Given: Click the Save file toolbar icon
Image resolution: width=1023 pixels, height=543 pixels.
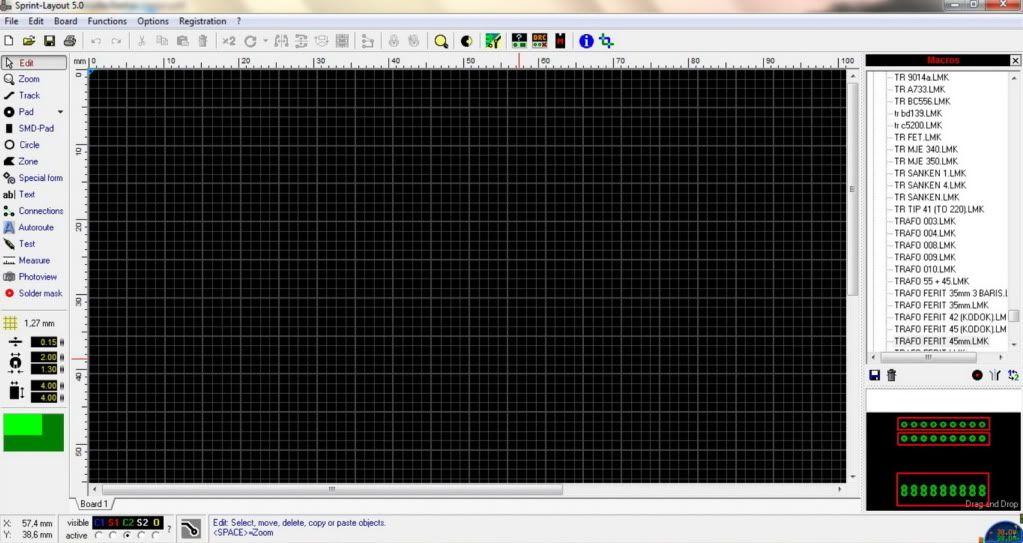Looking at the screenshot, I should [x=49, y=41].
